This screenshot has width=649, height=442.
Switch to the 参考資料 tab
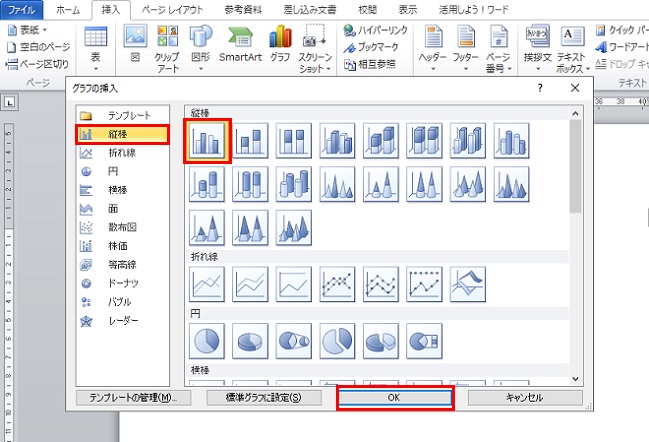pos(243,10)
